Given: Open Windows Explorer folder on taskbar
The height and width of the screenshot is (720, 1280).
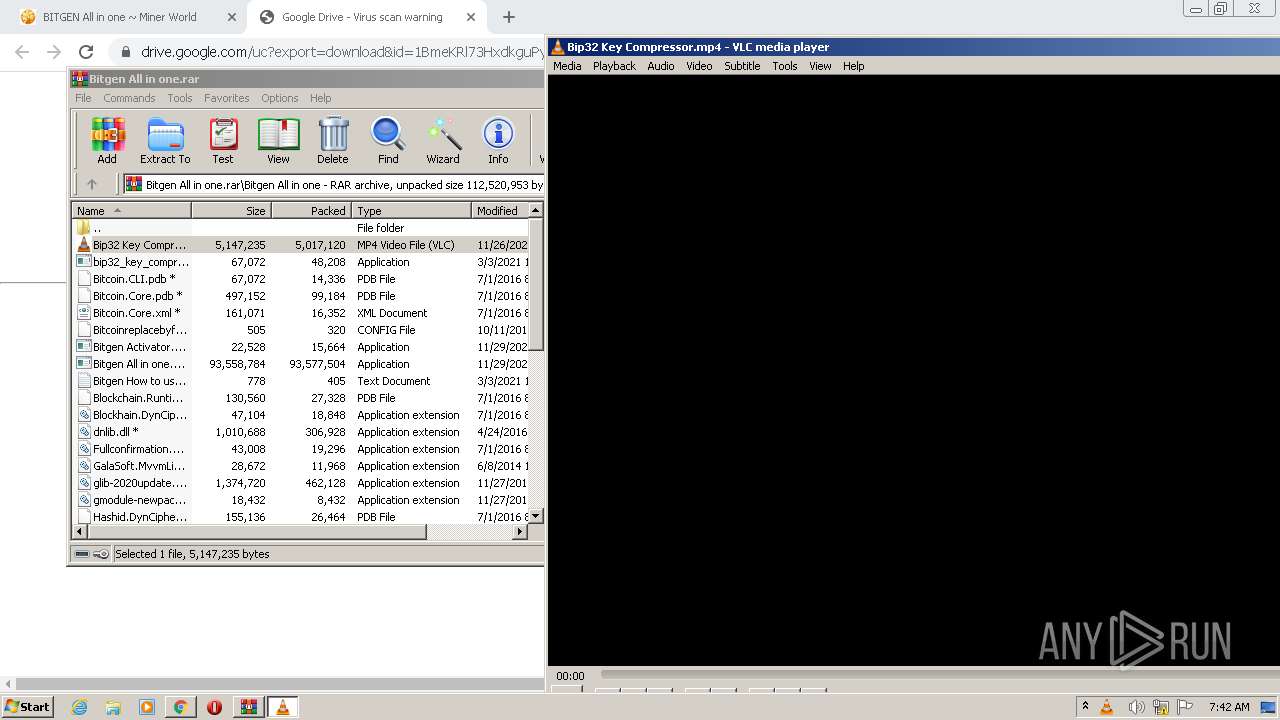Looking at the screenshot, I should tap(113, 707).
